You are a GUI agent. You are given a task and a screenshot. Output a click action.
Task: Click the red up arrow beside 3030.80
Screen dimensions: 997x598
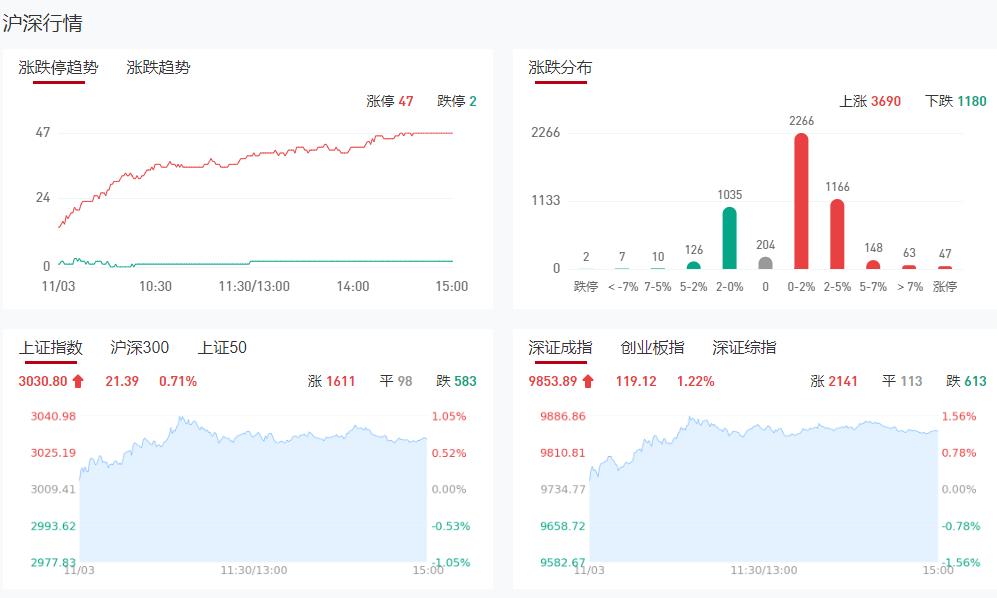click(x=78, y=381)
